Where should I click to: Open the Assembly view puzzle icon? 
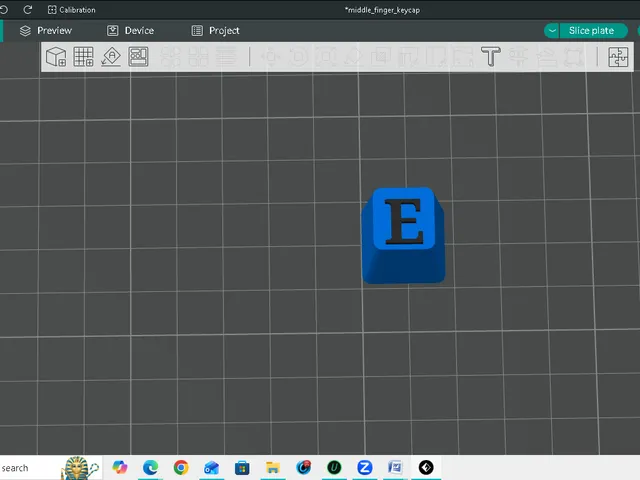click(x=618, y=57)
